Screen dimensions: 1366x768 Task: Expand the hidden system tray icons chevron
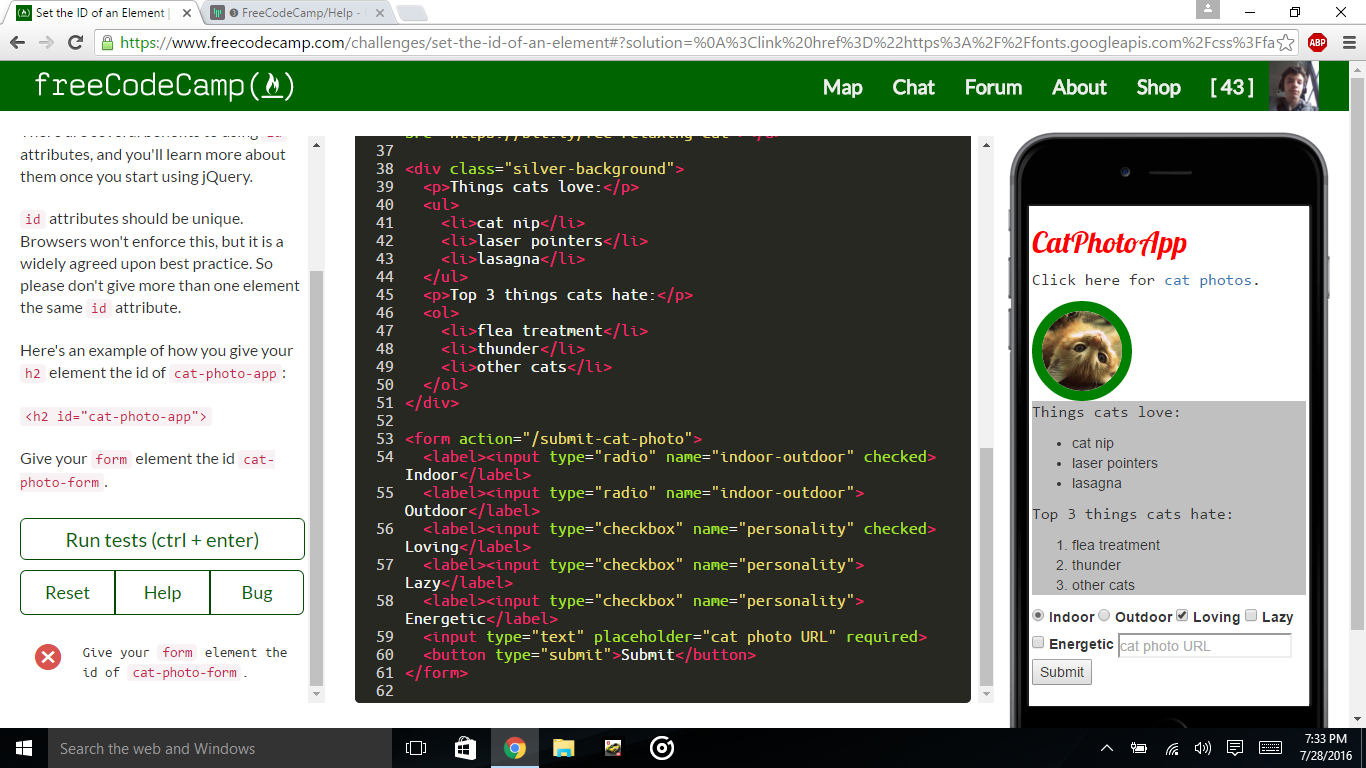[x=1107, y=748]
